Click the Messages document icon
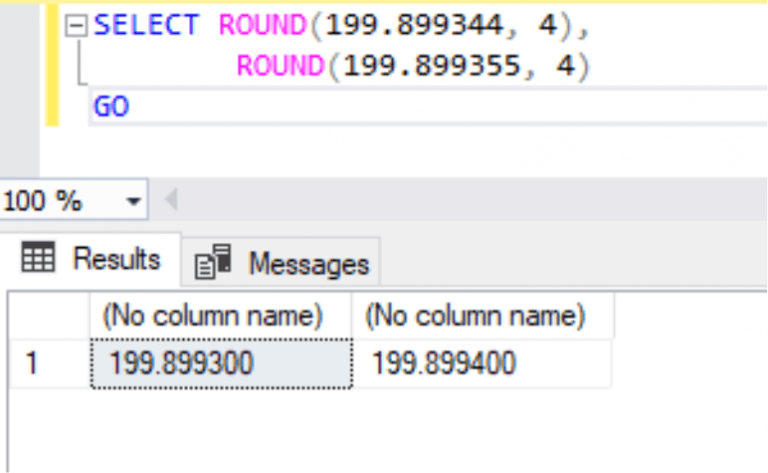The height and width of the screenshot is (473, 768). click(x=213, y=262)
